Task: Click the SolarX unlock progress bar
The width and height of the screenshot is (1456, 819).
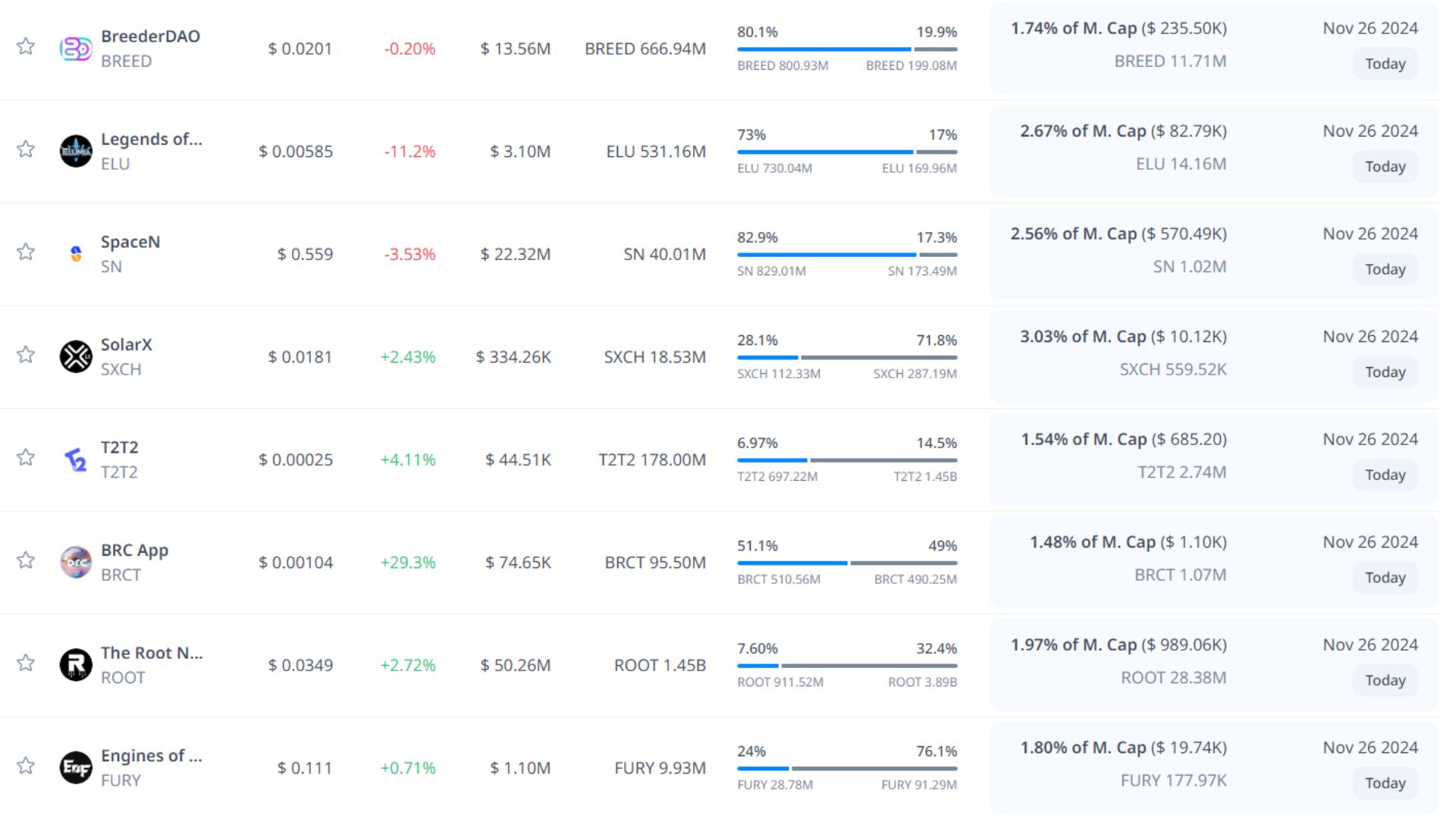Action: click(x=846, y=357)
